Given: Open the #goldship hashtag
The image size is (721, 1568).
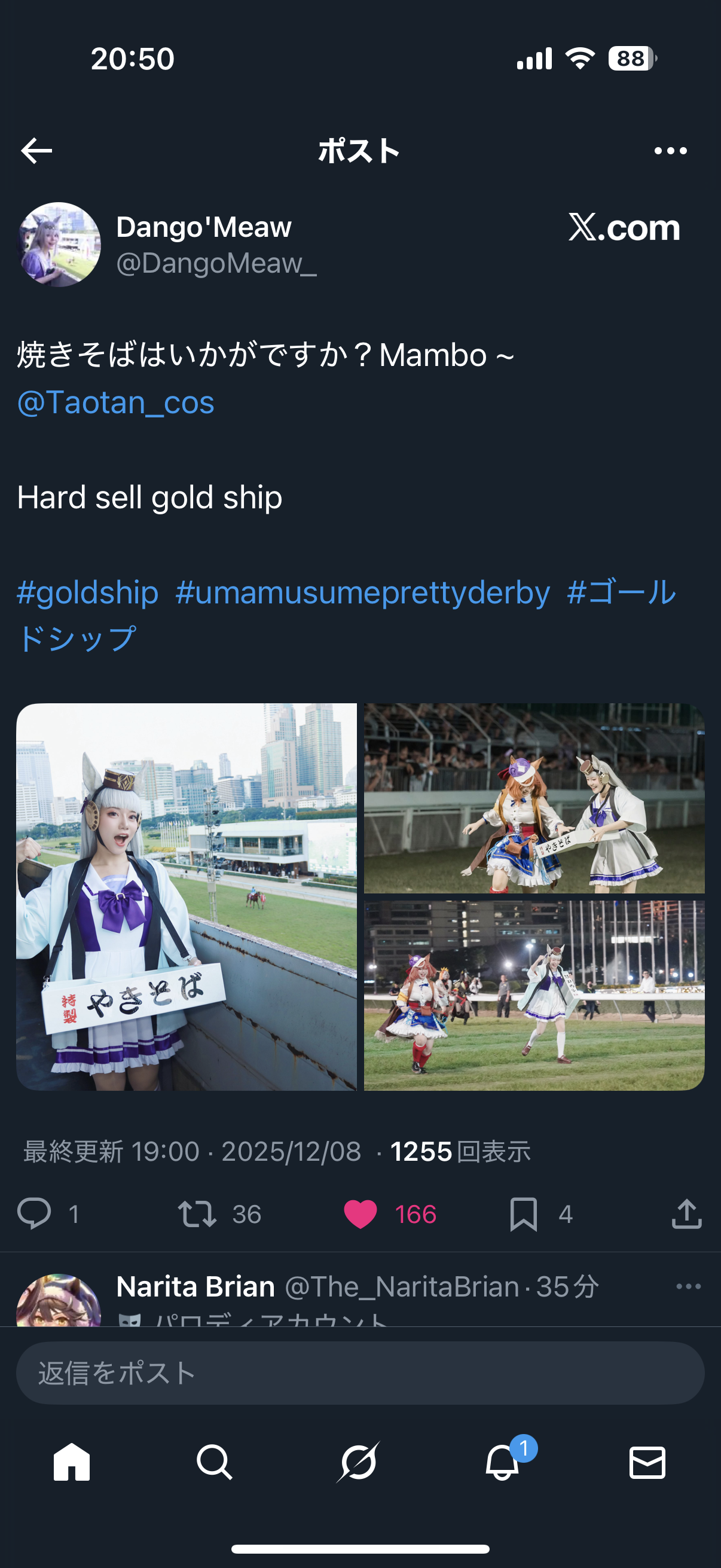Looking at the screenshot, I should 88,592.
